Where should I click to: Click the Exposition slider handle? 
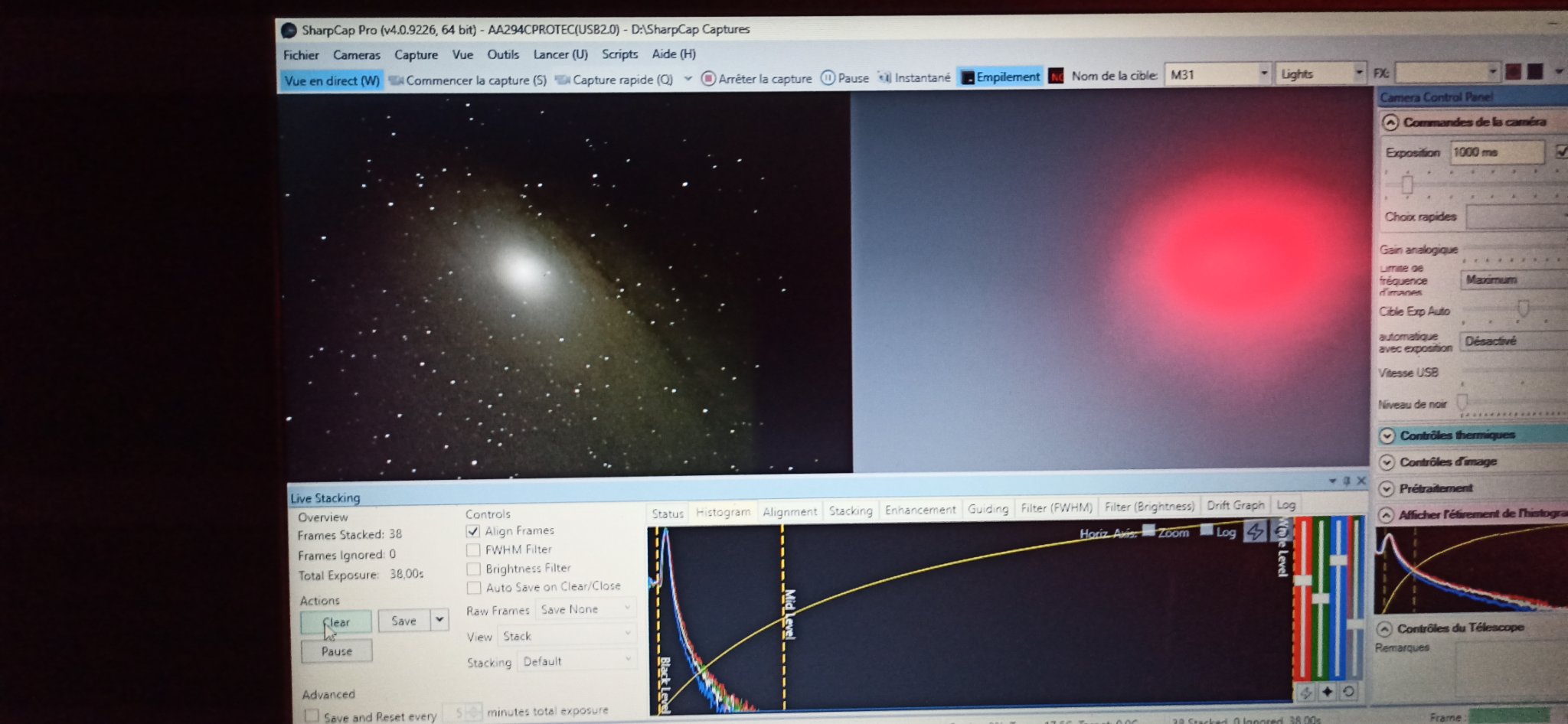1407,184
